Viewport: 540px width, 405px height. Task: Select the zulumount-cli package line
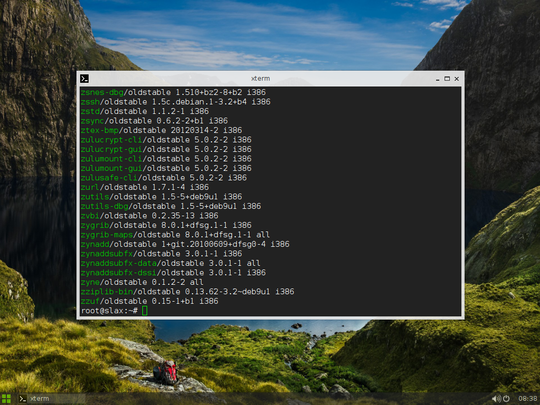pyautogui.click(x=166, y=159)
